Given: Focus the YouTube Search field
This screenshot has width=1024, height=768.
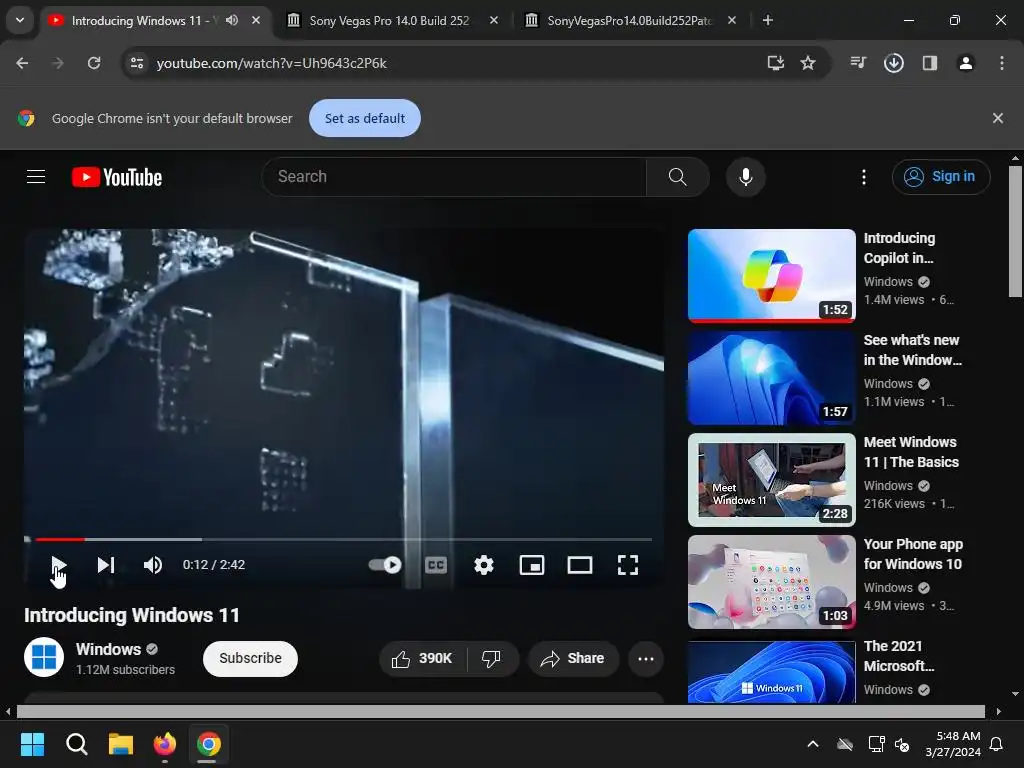Looking at the screenshot, I should pyautogui.click(x=454, y=176).
